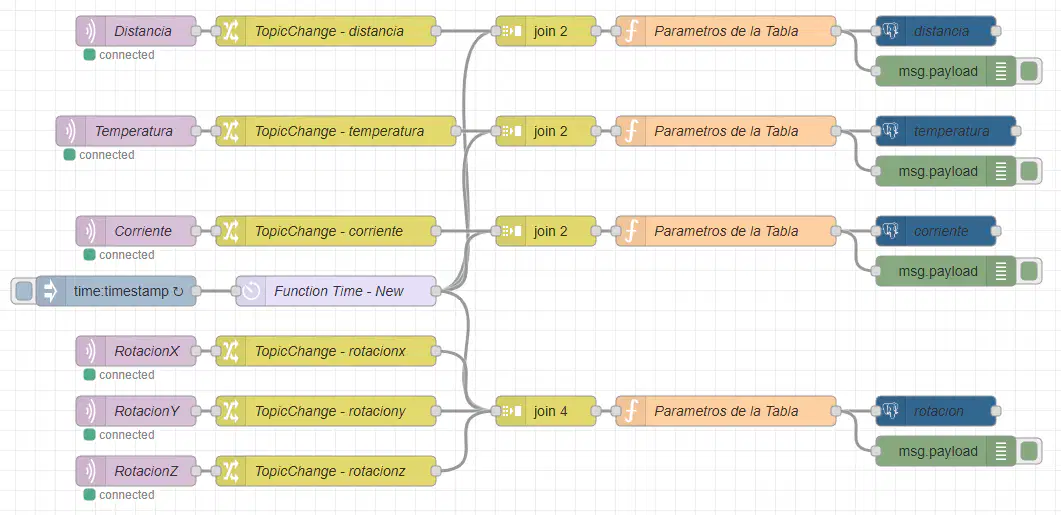1061x515 pixels.
Task: Click the output port of TopicChange - rotacionz
Action: point(436,471)
